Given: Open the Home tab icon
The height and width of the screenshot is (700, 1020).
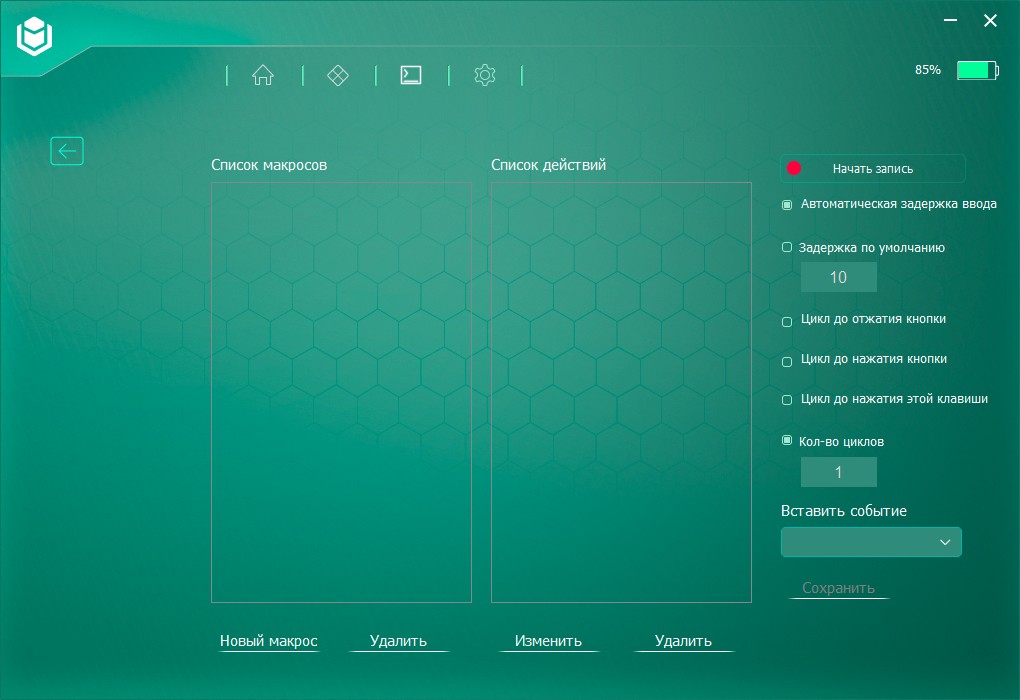Looking at the screenshot, I should tap(263, 75).
